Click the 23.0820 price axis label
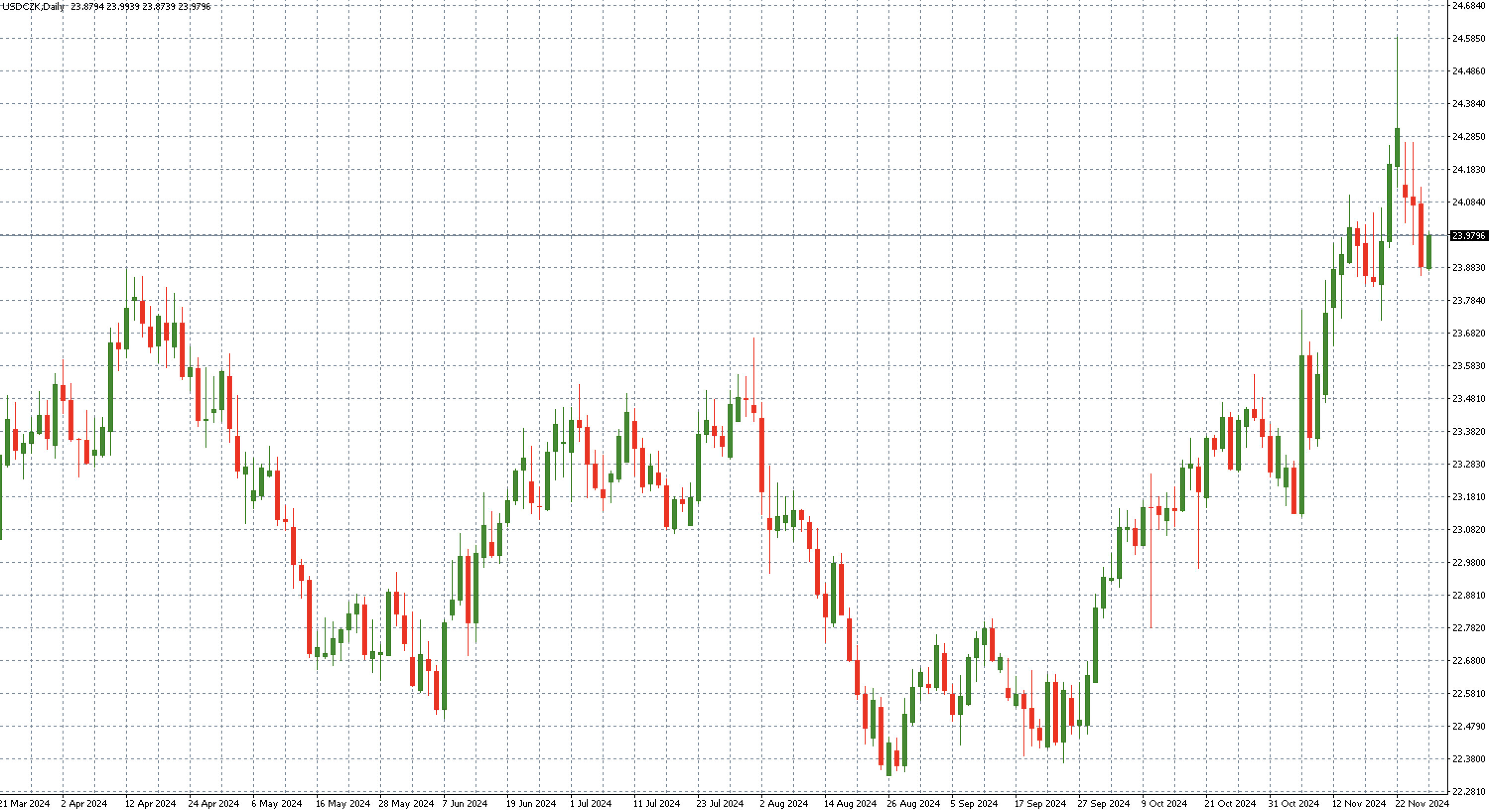 tap(1469, 530)
